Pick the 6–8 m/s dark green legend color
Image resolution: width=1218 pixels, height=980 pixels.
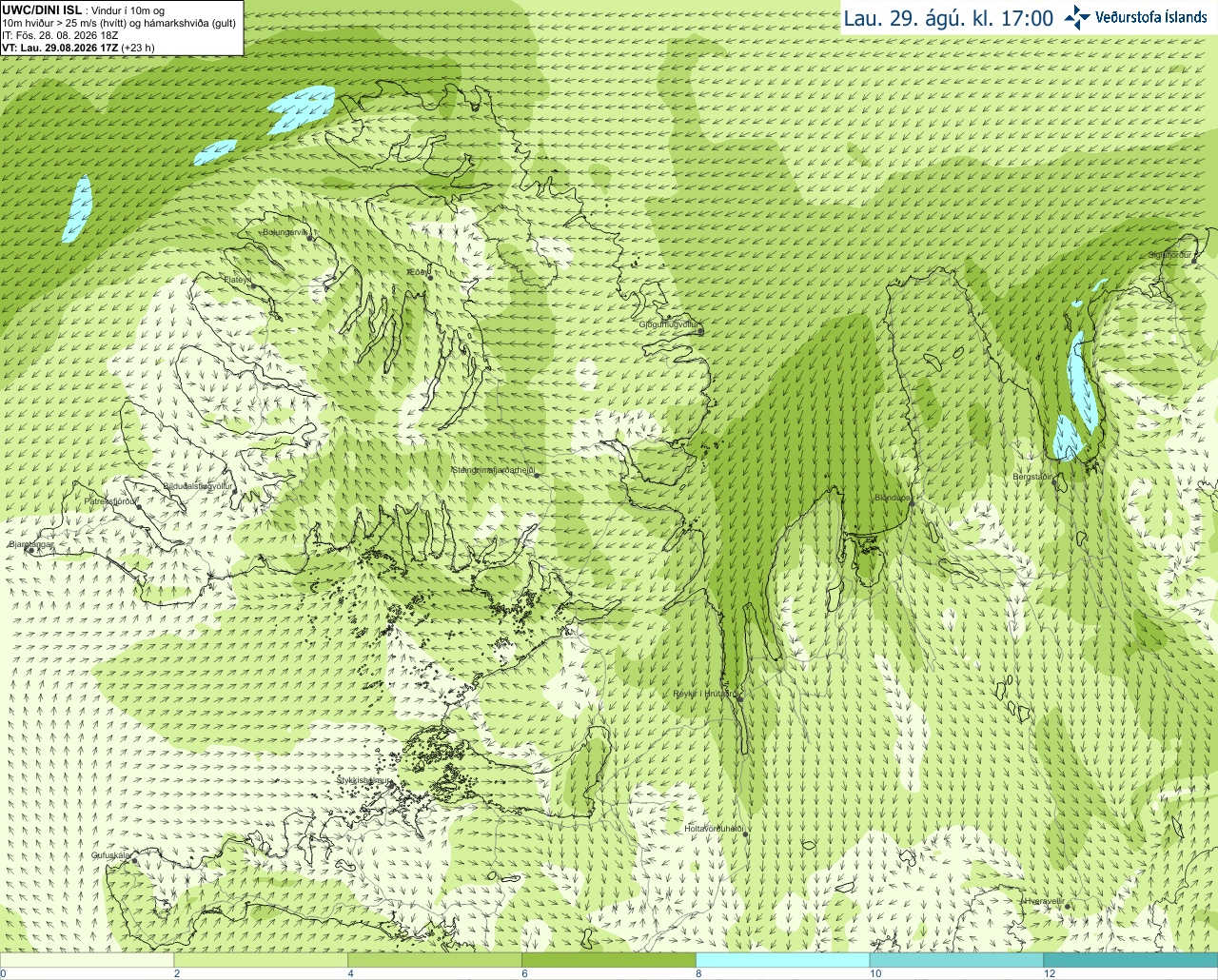(609, 960)
